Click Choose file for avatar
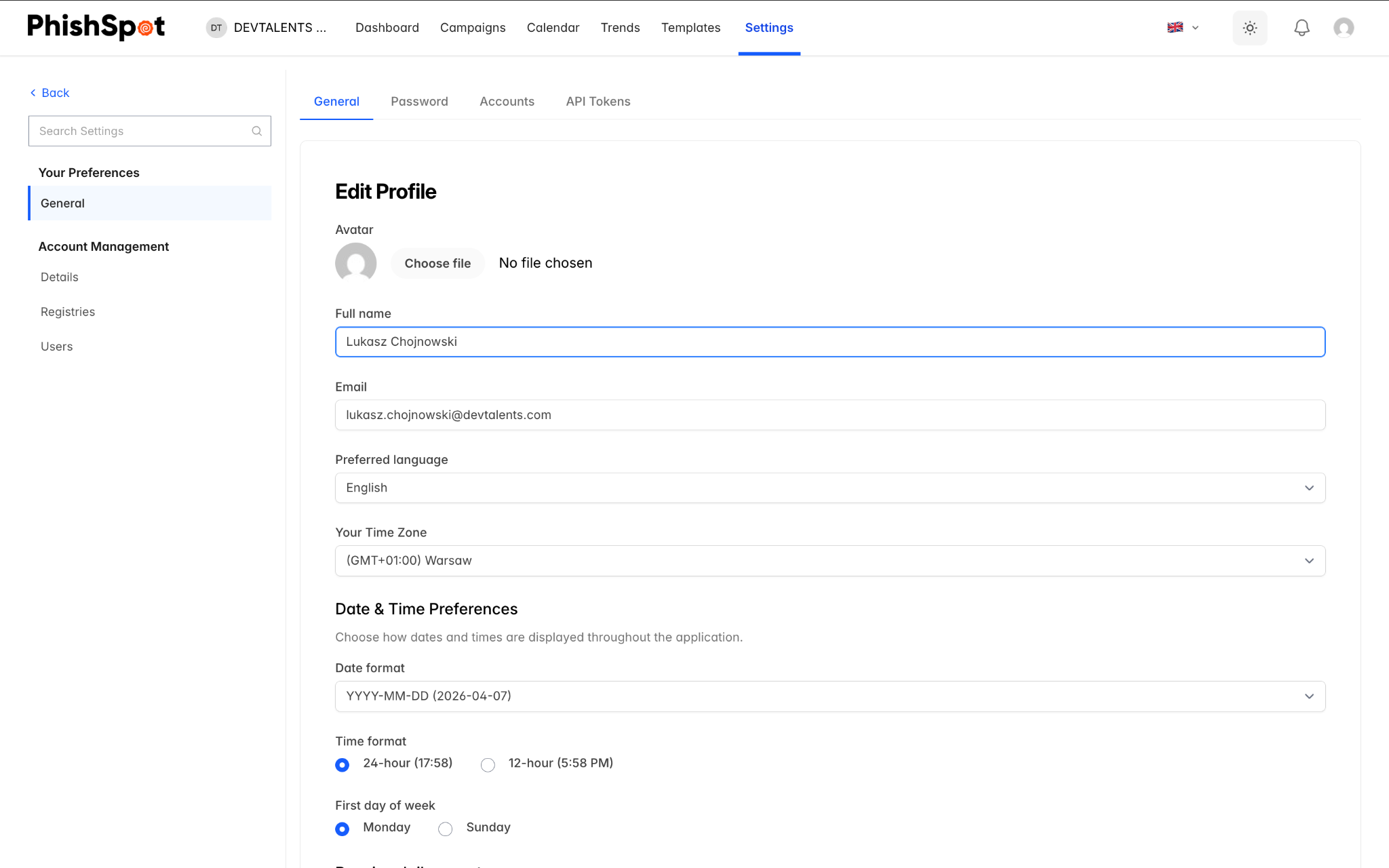This screenshot has width=1389, height=868. click(437, 264)
